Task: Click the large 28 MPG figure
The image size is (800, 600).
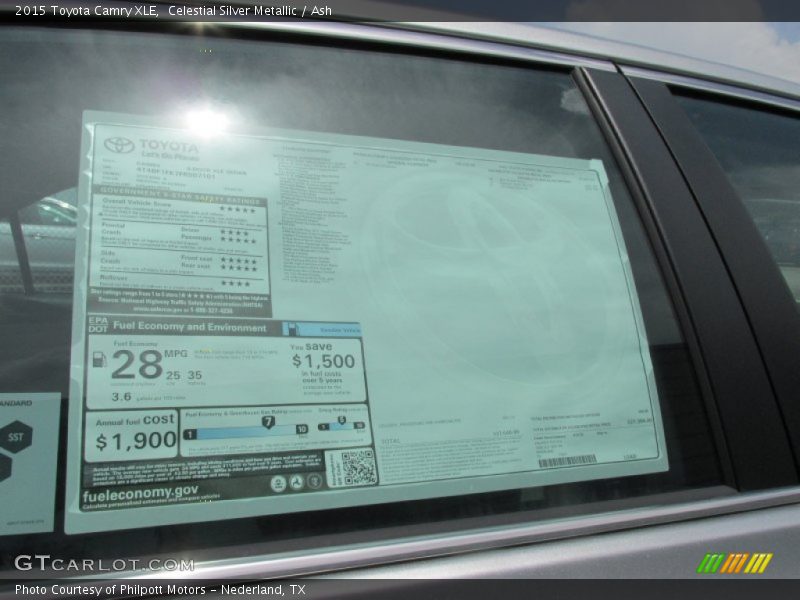Action: (137, 364)
